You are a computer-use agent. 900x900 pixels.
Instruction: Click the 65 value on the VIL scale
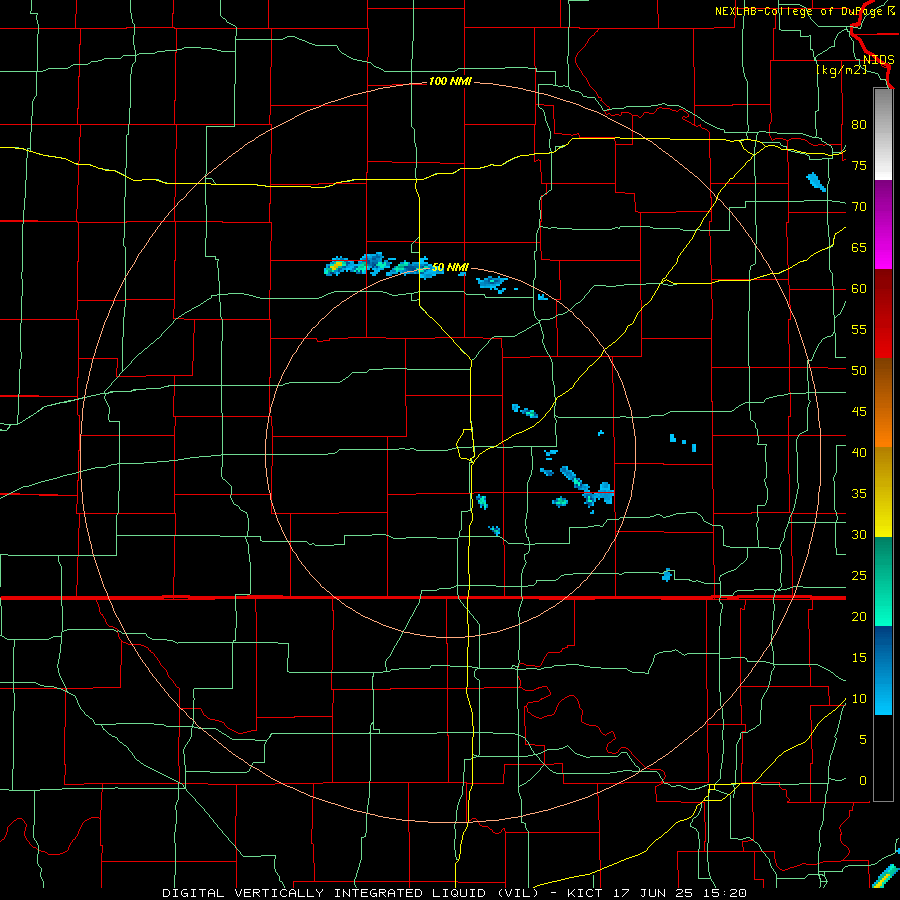[859, 247]
